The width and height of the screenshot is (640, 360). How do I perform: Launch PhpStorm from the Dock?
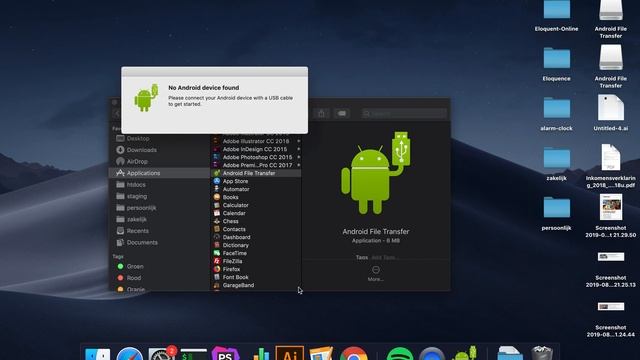225,354
